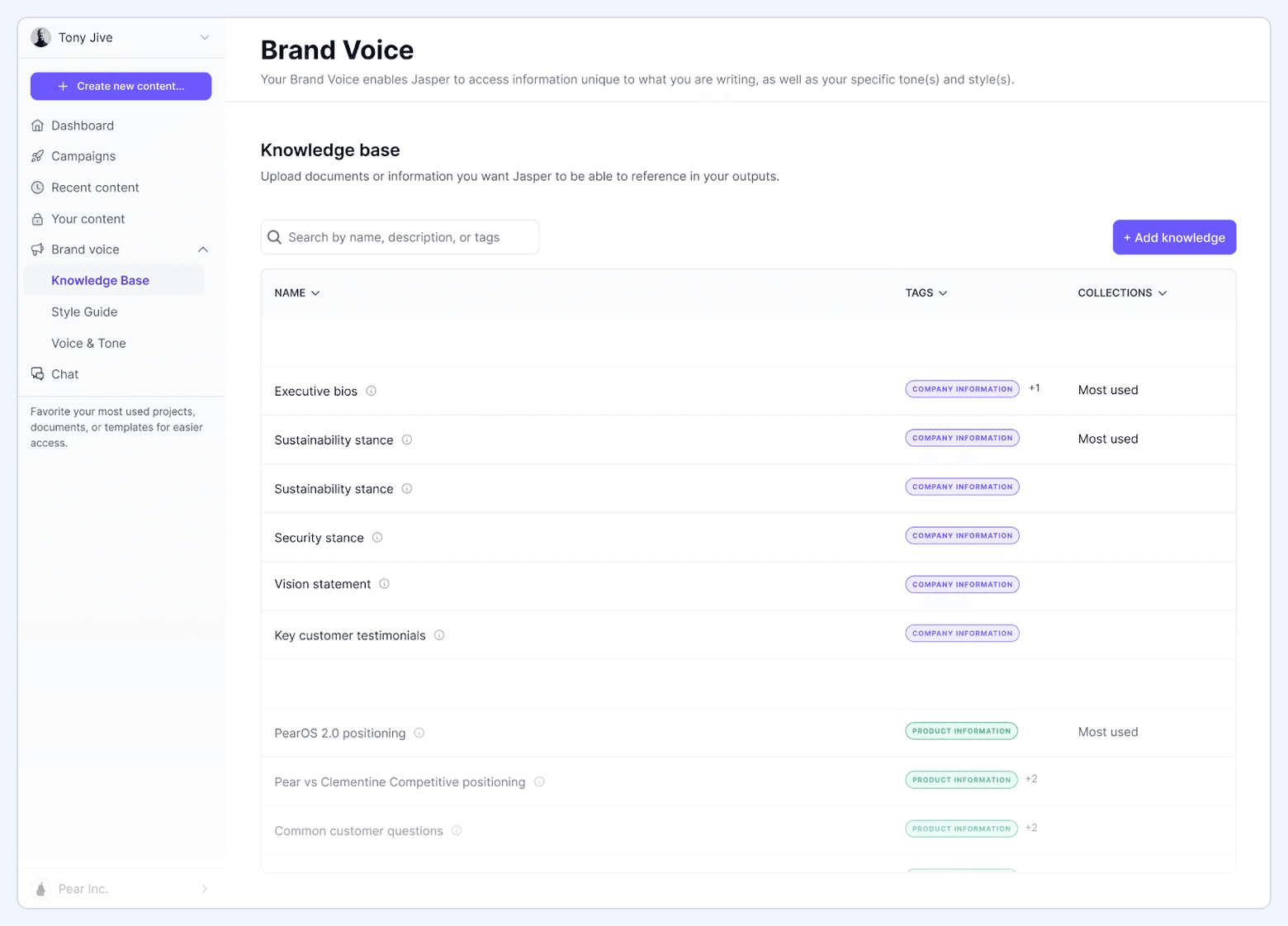Screen dimensions: 1288x926
Task: Click the info icon beside Vision statement
Action: pos(384,584)
